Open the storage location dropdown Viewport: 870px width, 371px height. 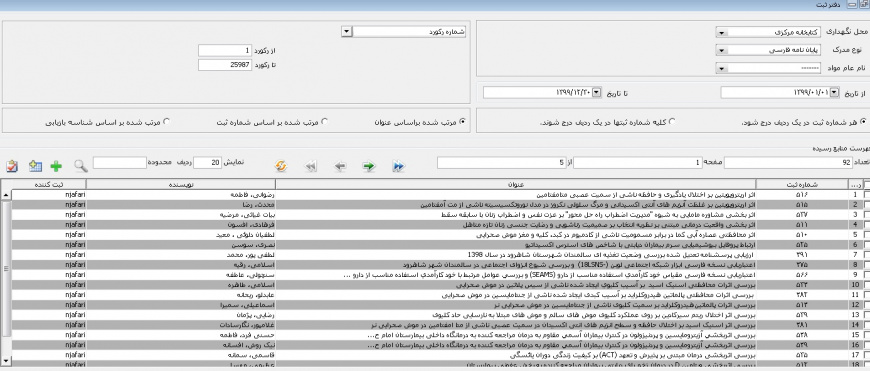tap(721, 33)
